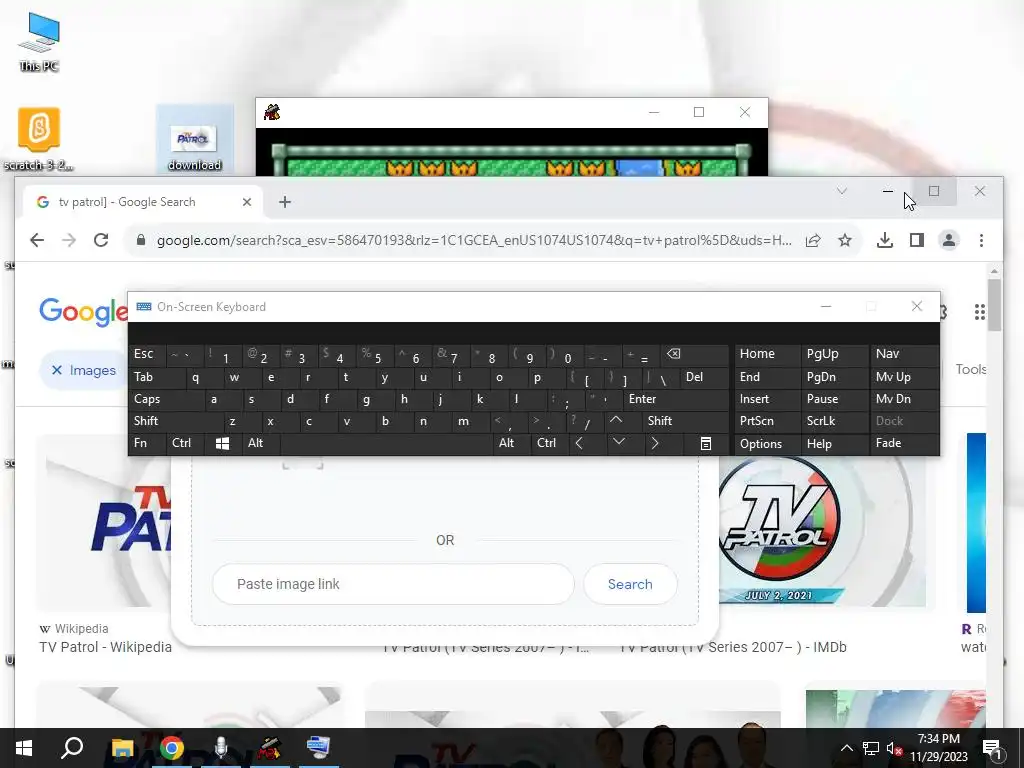
Task: Click the Google logo
Action: (84, 312)
